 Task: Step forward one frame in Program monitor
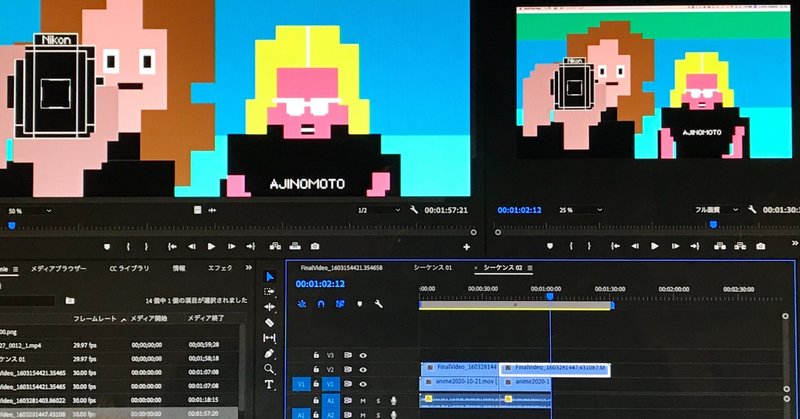pos(676,246)
